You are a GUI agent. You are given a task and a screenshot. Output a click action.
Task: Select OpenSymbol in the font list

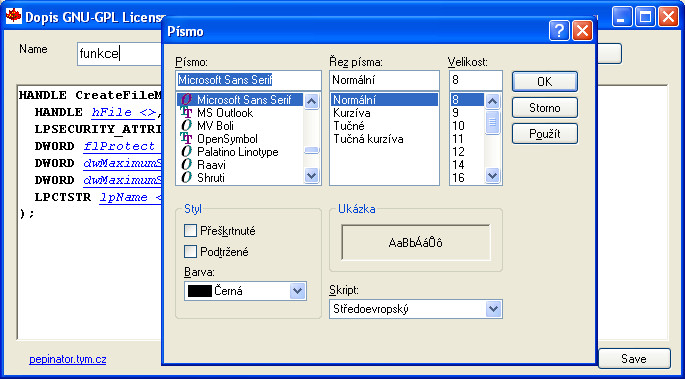[240, 139]
